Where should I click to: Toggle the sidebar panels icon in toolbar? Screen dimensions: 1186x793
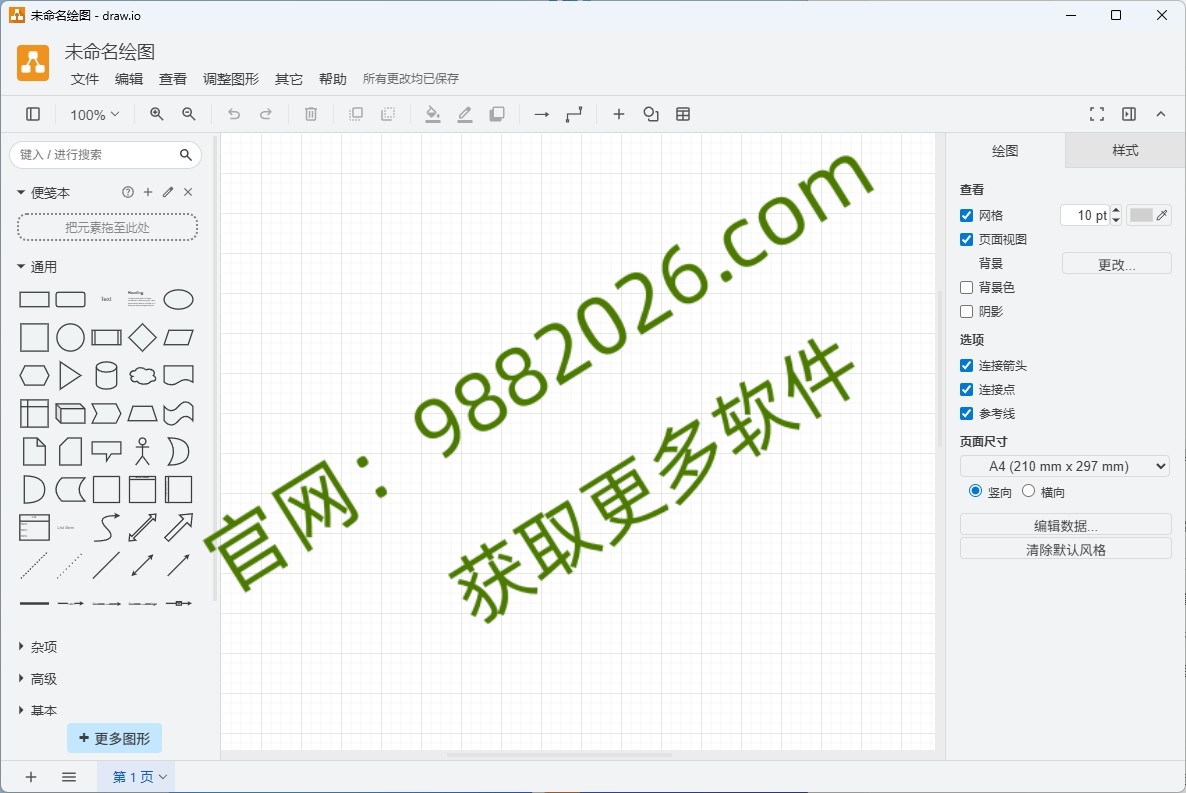(33, 114)
